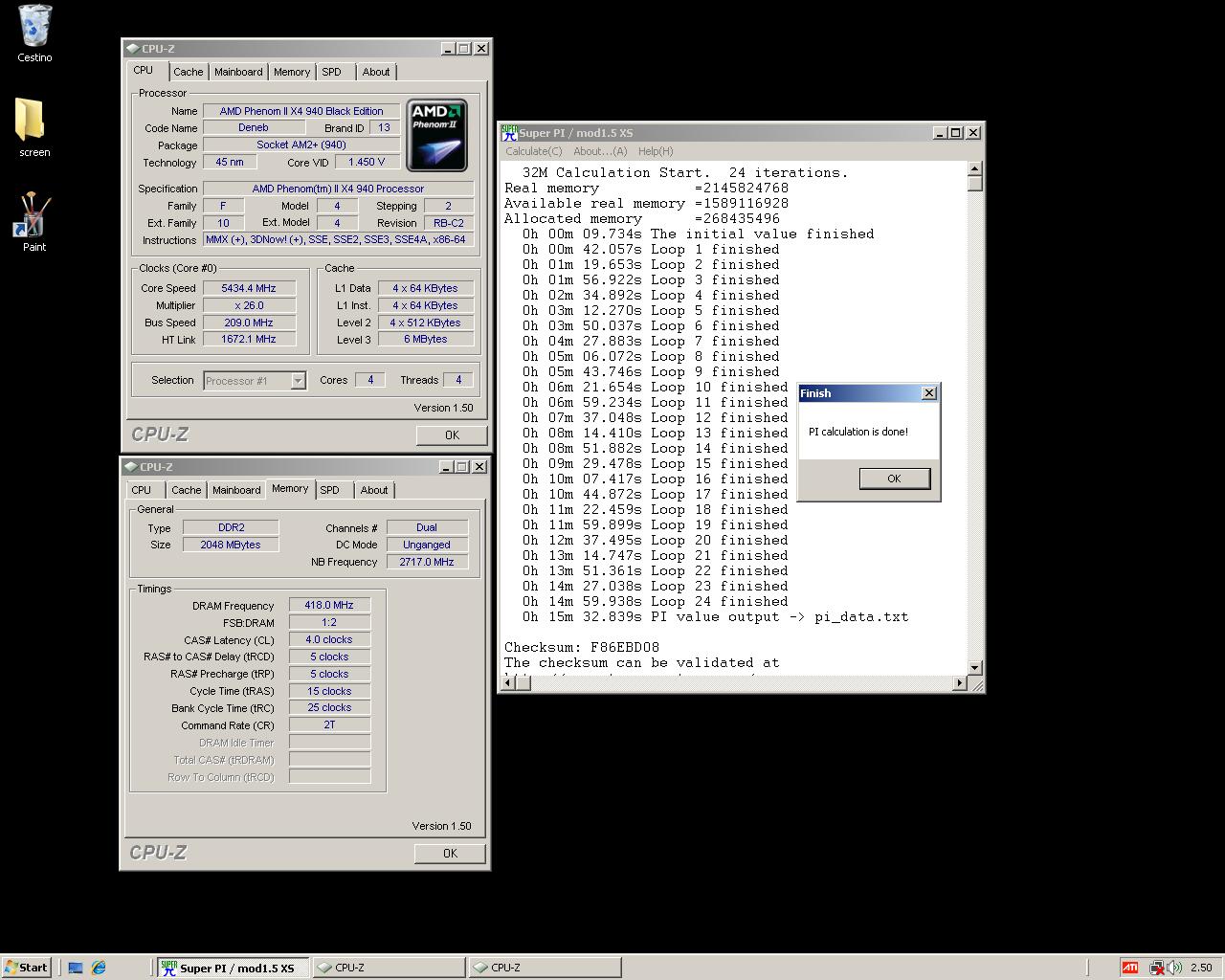
Task: Select first CPU-Z taskbar button
Action: pos(389,968)
